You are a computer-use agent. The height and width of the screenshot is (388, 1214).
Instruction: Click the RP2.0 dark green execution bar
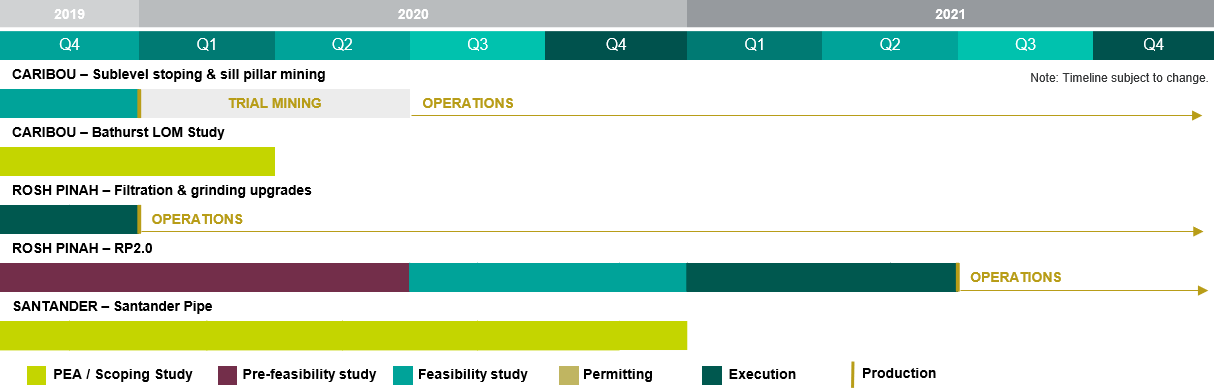pyautogui.click(x=822, y=277)
